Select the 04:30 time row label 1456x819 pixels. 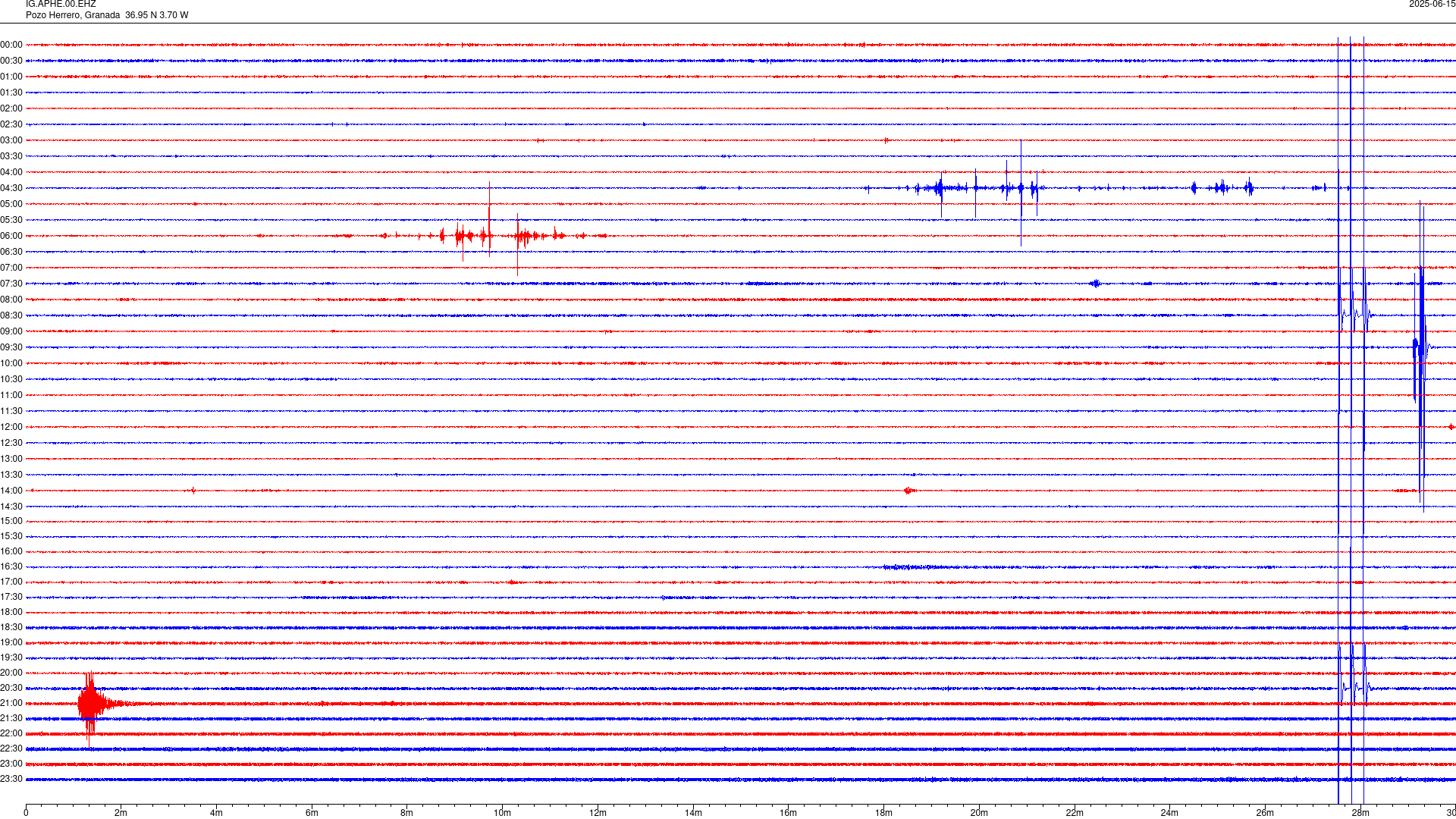(x=11, y=189)
